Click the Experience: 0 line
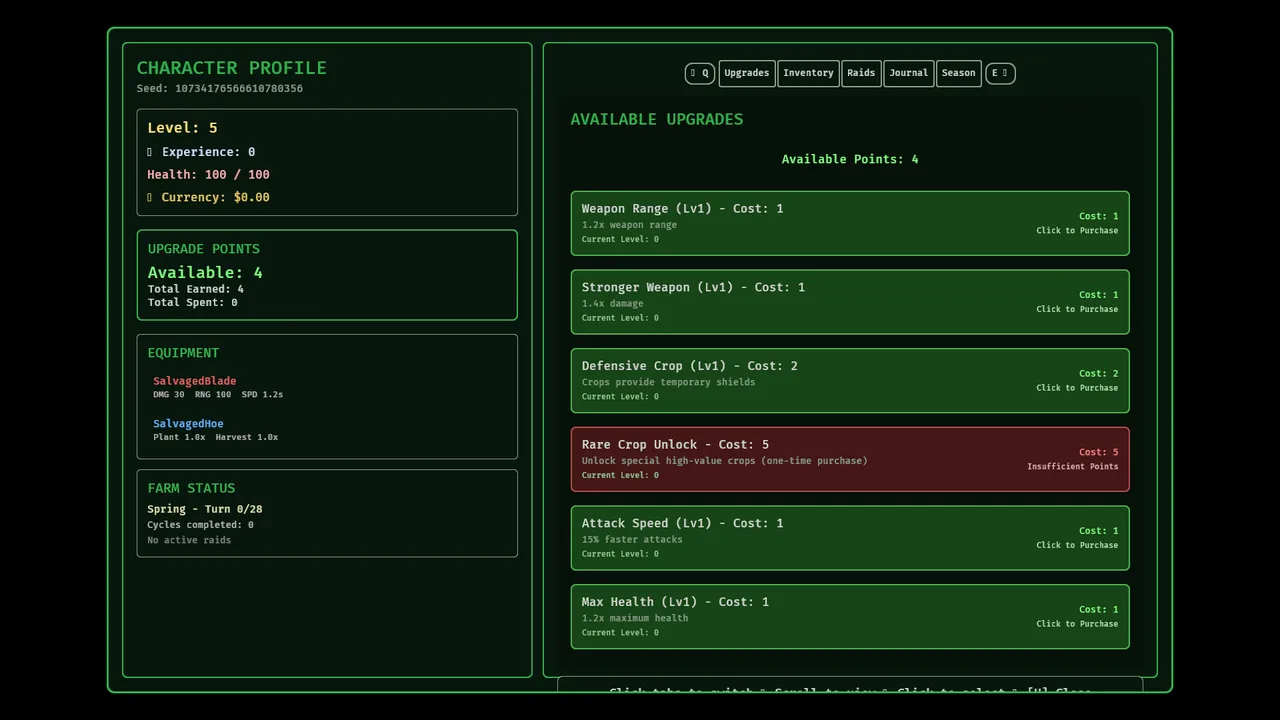The width and height of the screenshot is (1280, 720). click(201, 152)
